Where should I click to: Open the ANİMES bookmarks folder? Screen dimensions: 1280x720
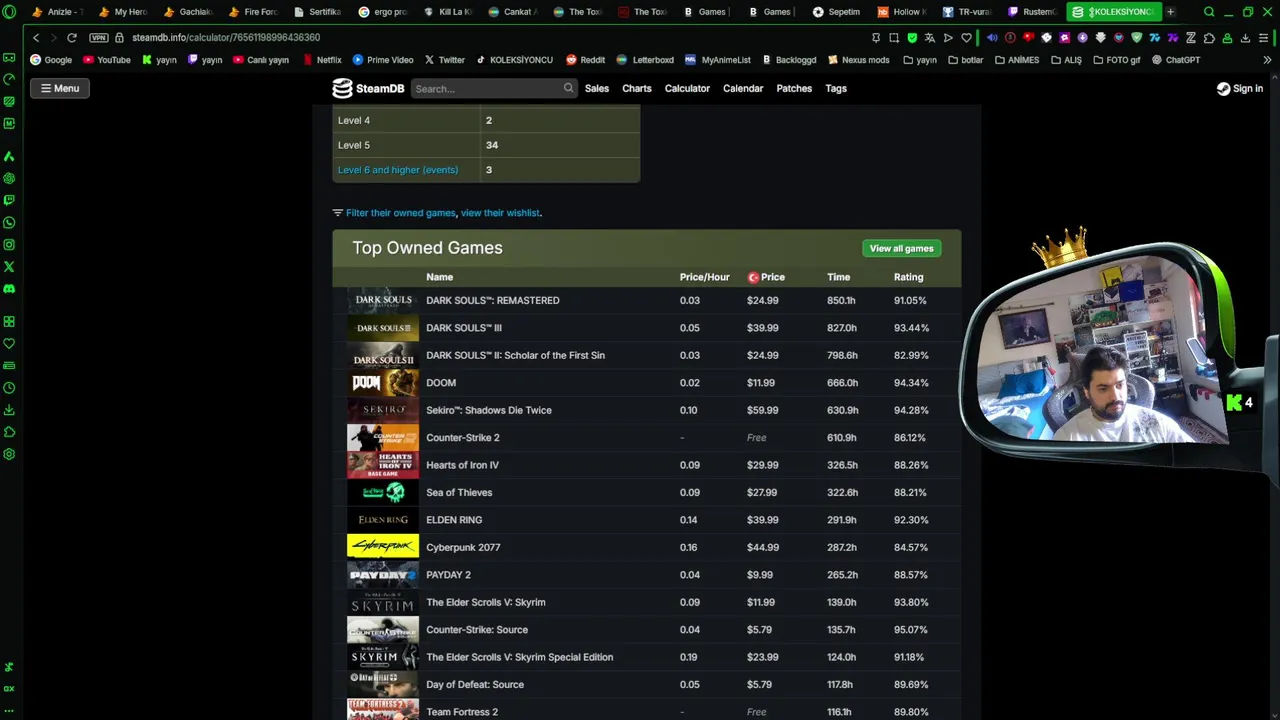[1017, 60]
